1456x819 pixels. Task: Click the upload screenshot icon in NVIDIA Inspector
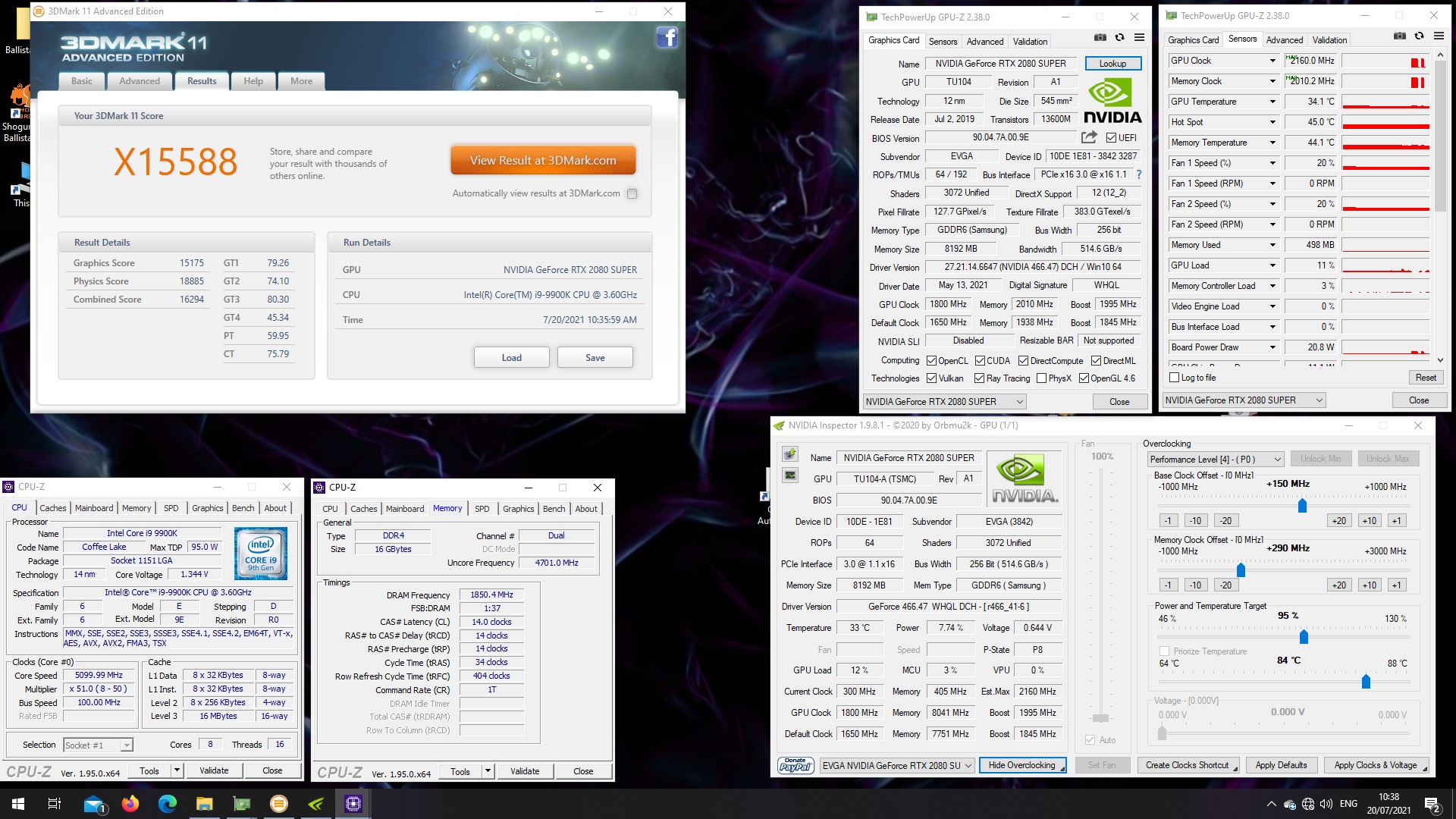pos(790,454)
